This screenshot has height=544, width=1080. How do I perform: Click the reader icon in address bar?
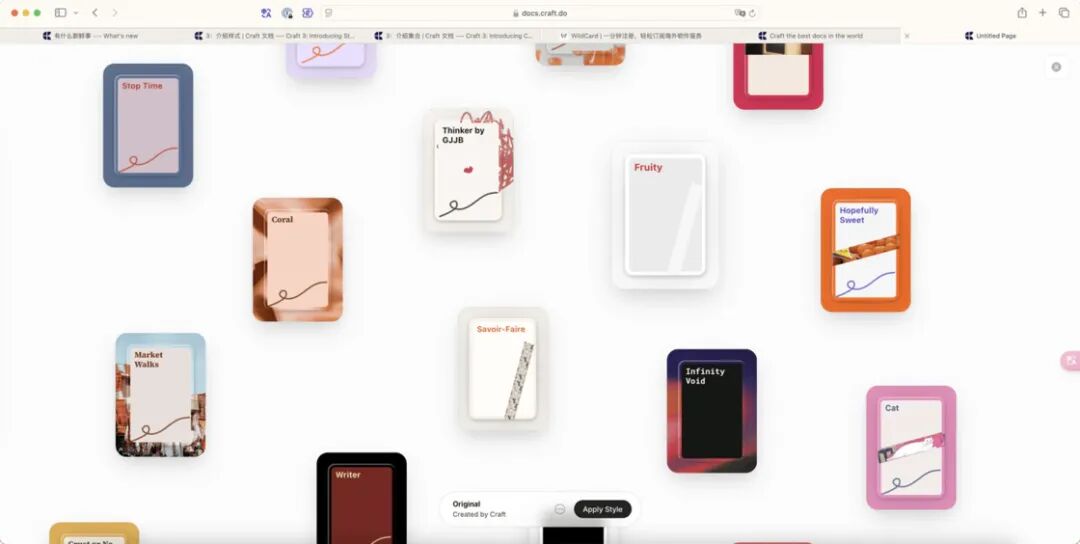329,13
